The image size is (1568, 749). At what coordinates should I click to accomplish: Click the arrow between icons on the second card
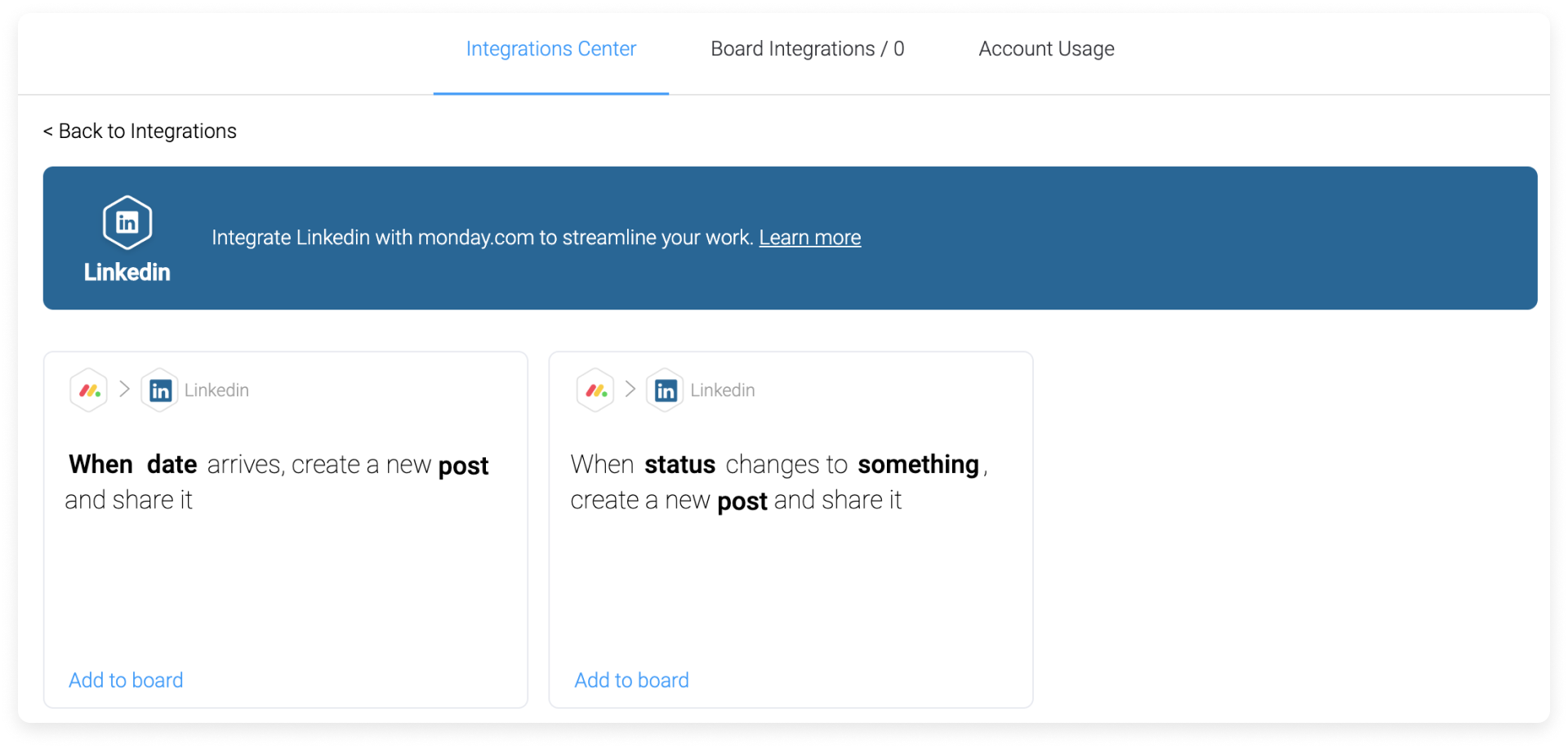click(x=630, y=390)
